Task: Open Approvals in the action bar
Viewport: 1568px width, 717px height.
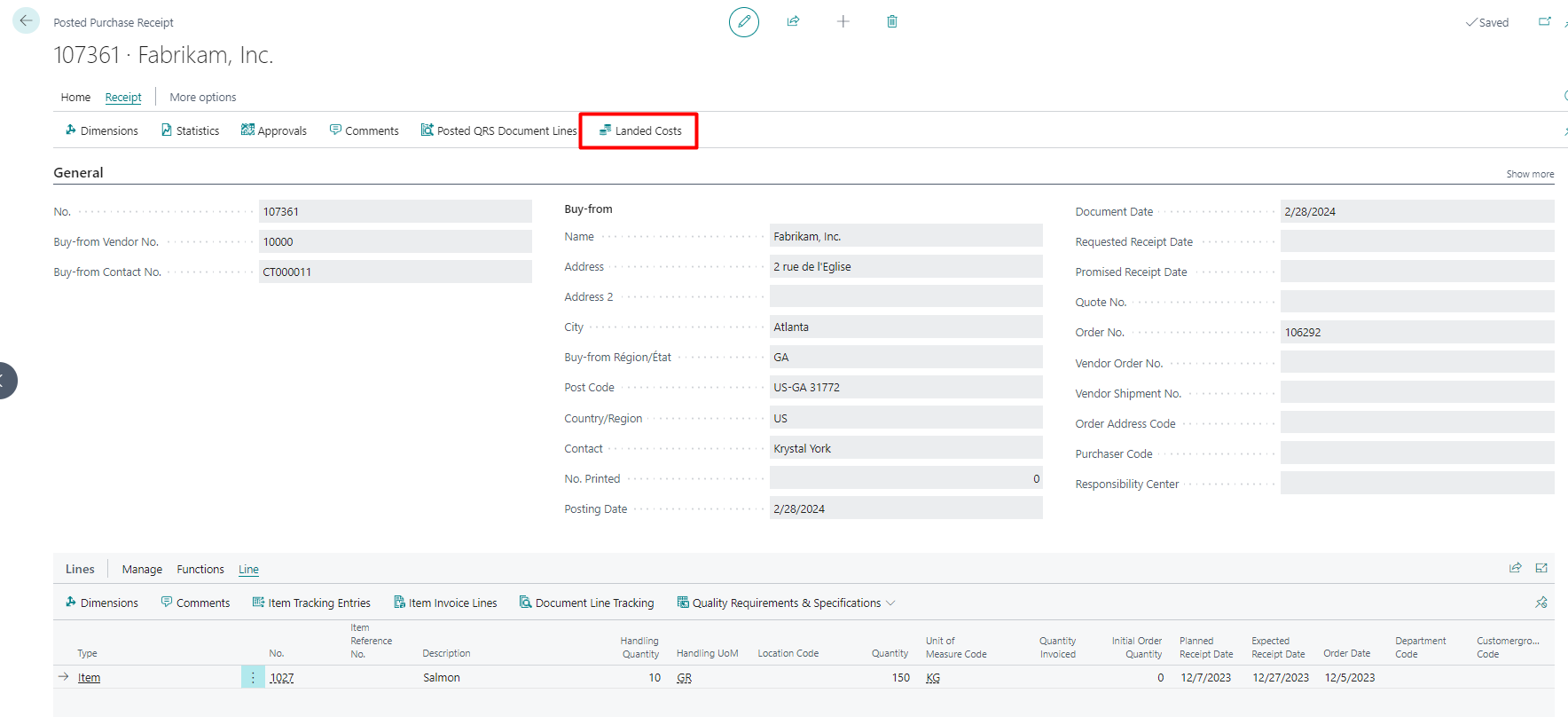Action: [274, 130]
